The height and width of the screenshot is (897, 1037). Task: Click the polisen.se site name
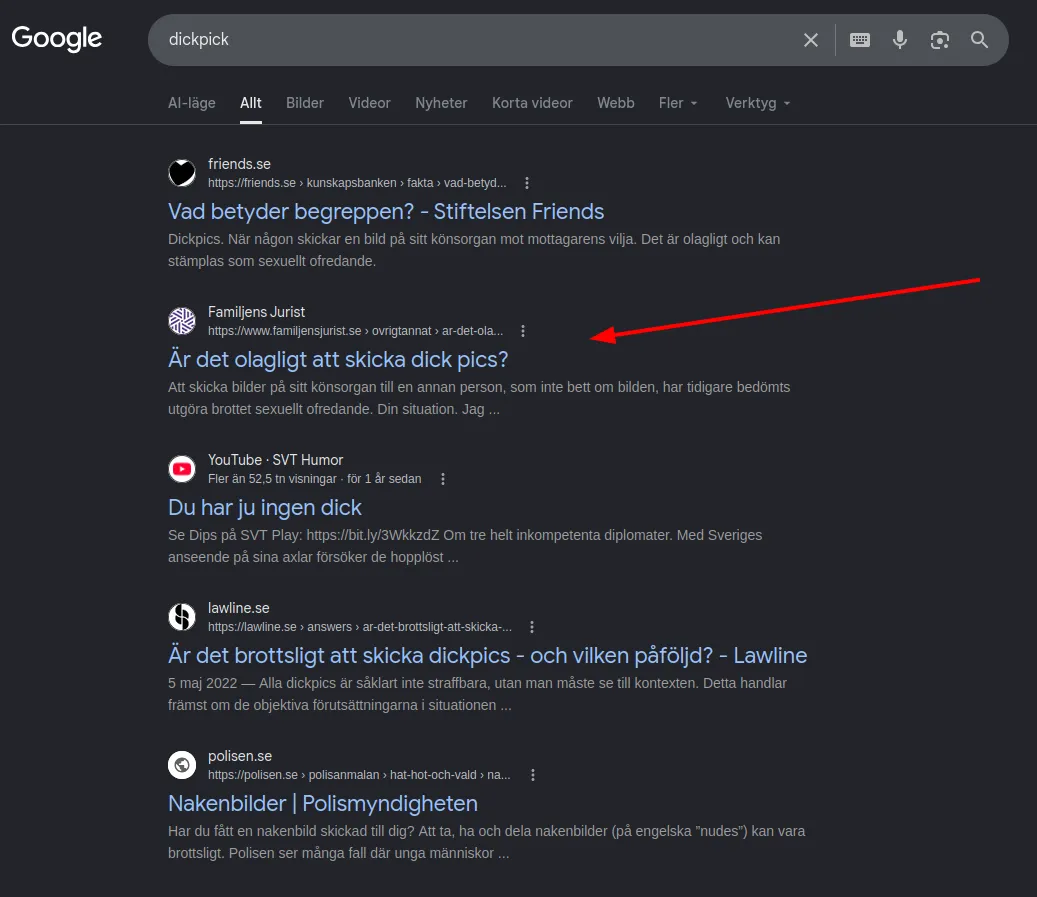coord(240,756)
